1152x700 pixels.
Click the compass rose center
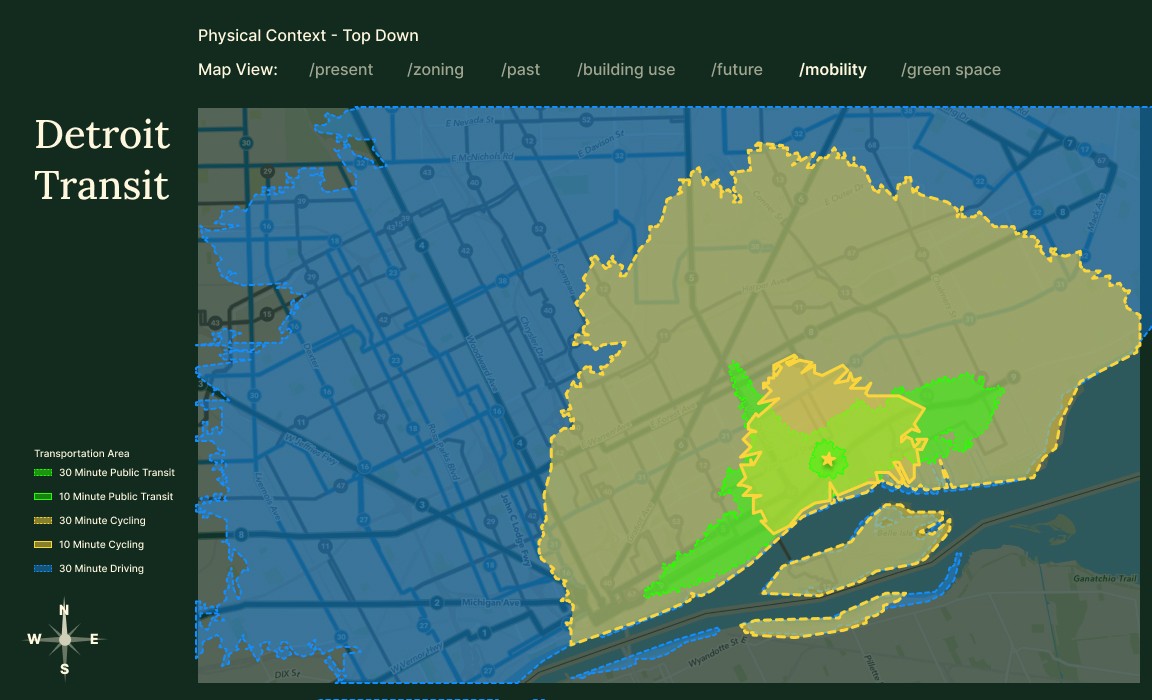tap(64, 637)
